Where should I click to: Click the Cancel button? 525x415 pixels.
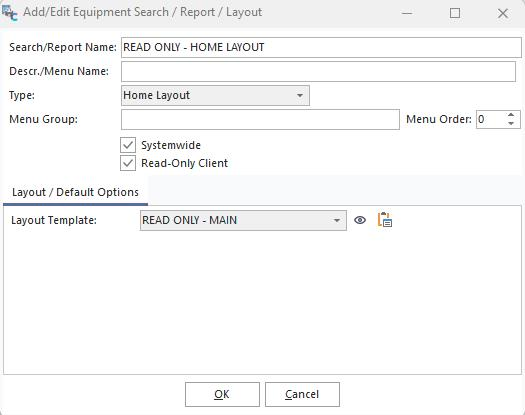point(302,394)
